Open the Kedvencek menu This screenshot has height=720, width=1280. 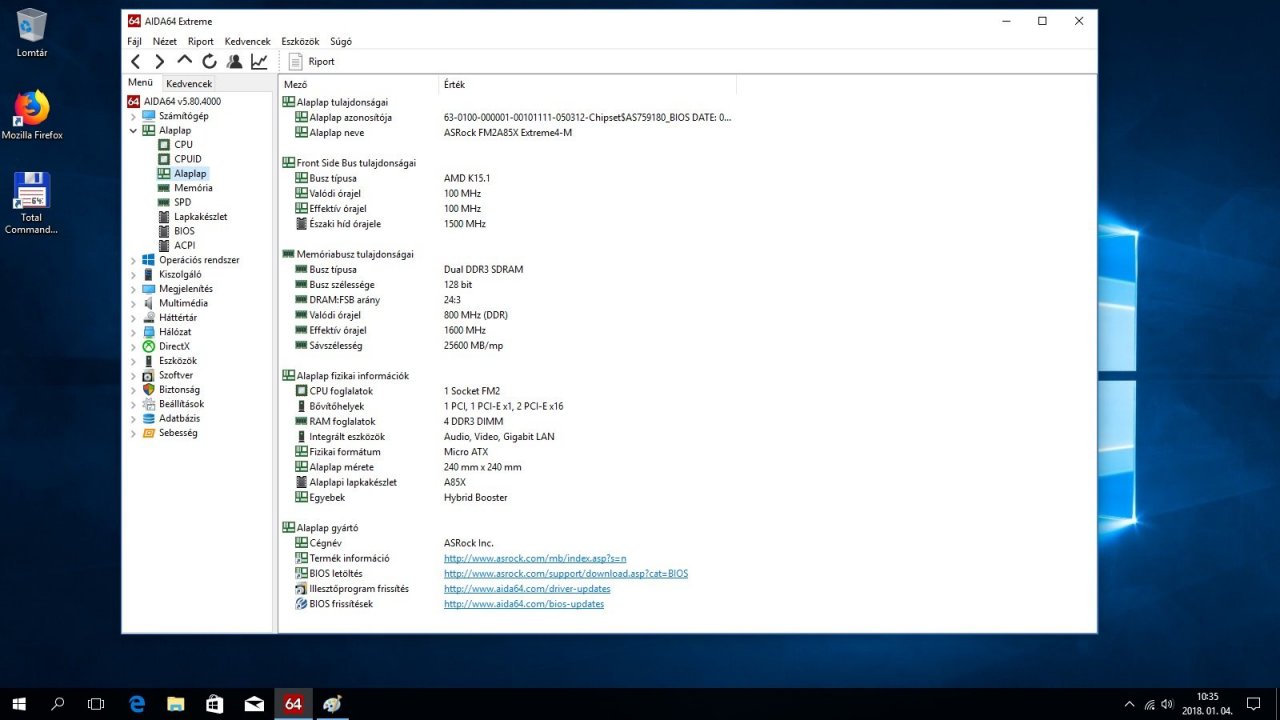click(248, 42)
